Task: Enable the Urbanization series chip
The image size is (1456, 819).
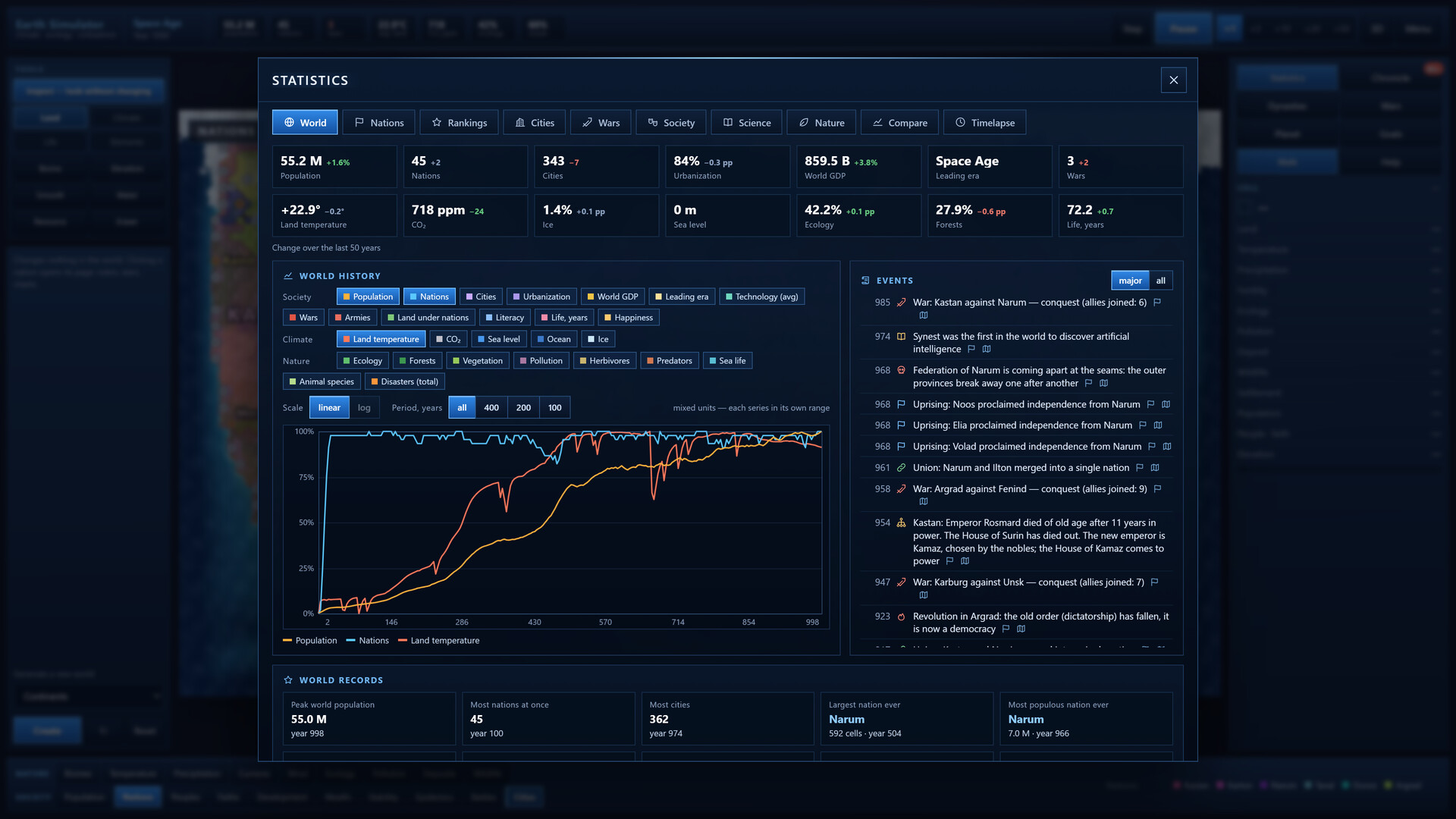Action: tap(541, 297)
